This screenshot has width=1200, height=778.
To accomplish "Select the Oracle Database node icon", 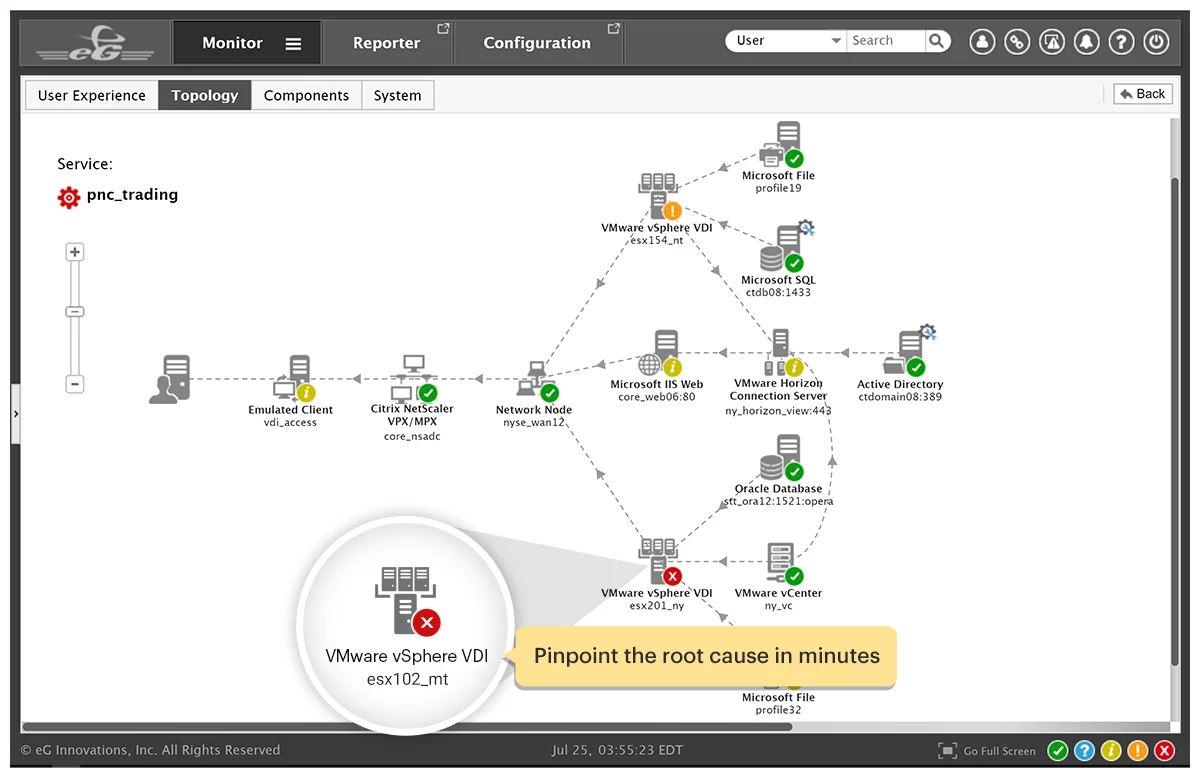I will pos(781,458).
